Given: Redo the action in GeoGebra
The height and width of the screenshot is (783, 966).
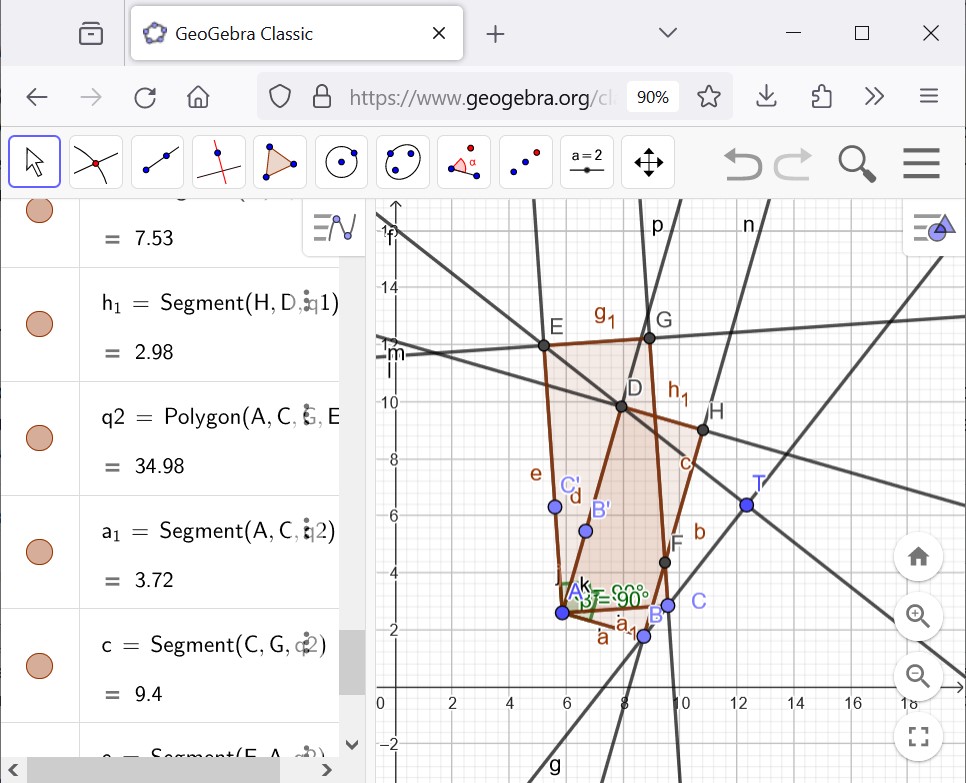Looking at the screenshot, I should pyautogui.click(x=794, y=164).
